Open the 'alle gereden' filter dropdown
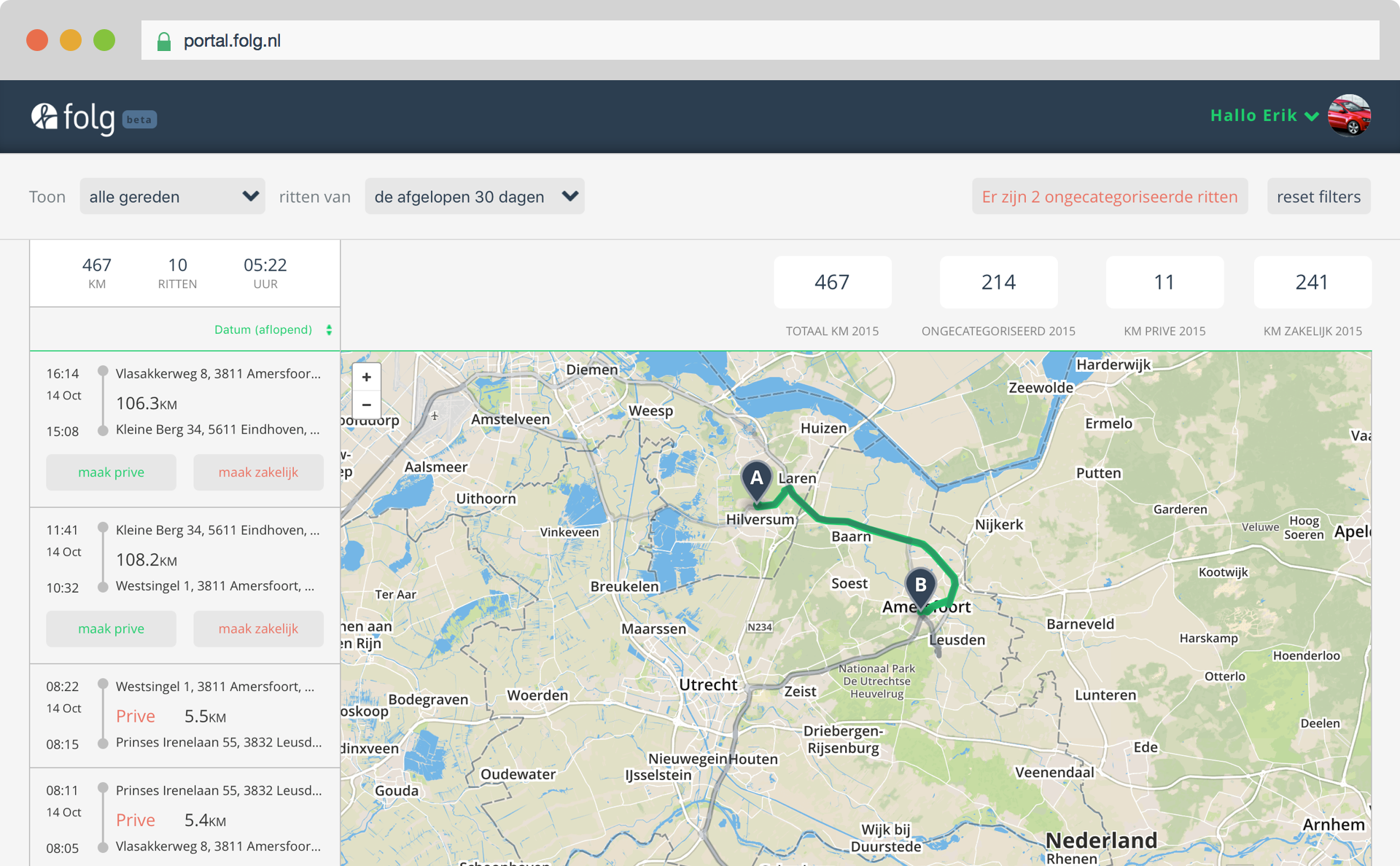This screenshot has height=866, width=1400. [x=172, y=197]
